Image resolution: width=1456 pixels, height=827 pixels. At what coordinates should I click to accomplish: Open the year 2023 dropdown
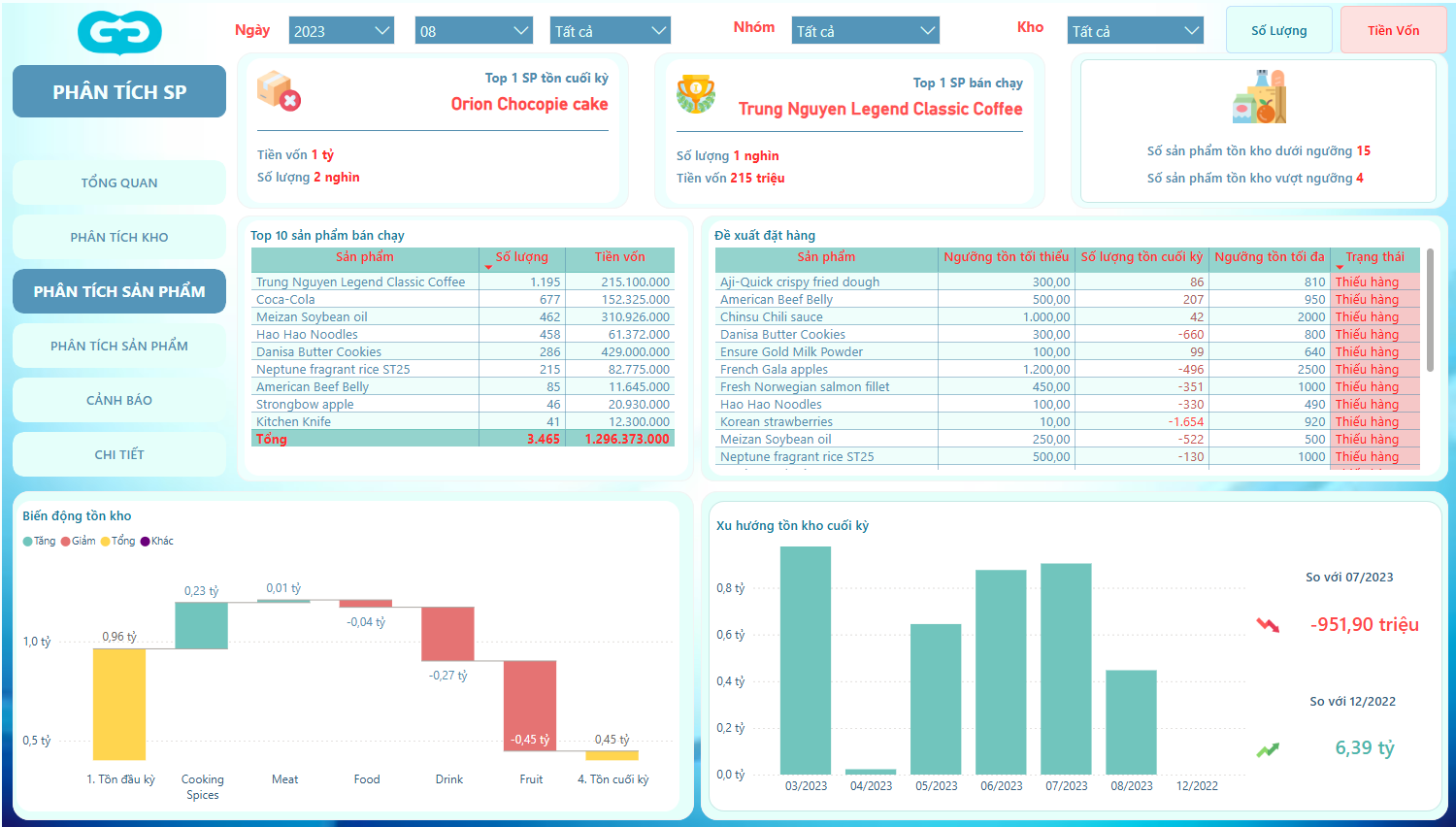342,31
